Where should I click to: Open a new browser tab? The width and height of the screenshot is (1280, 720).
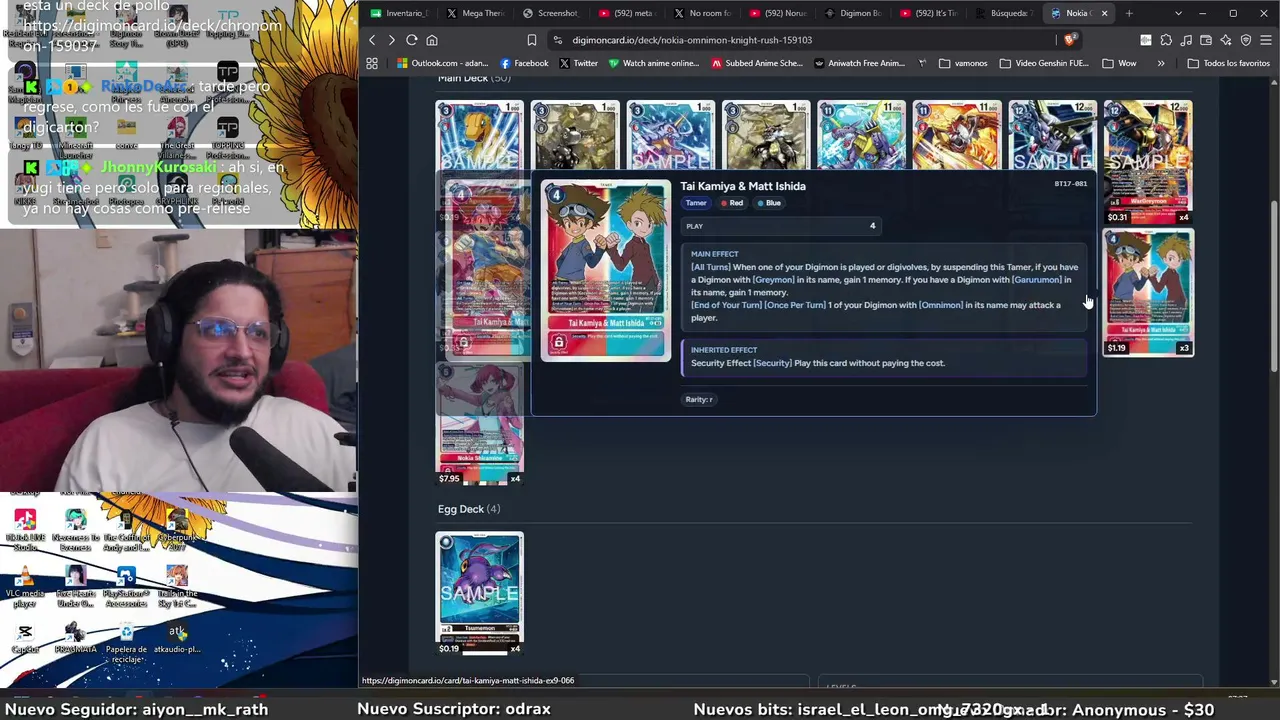[1129, 13]
